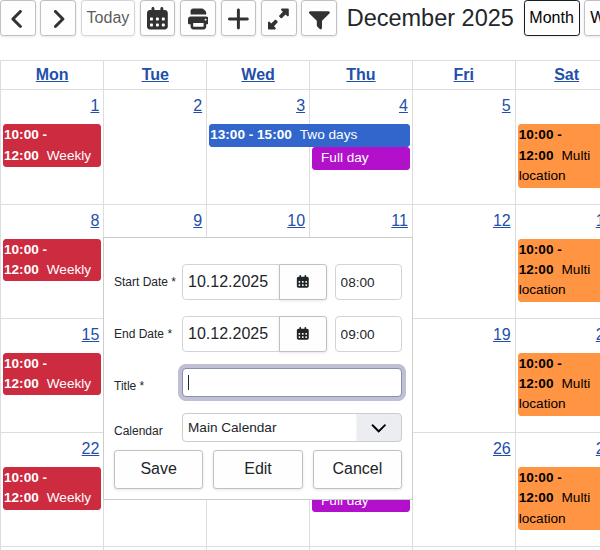Open the full Edit form
The image size is (600, 550).
(258, 469)
